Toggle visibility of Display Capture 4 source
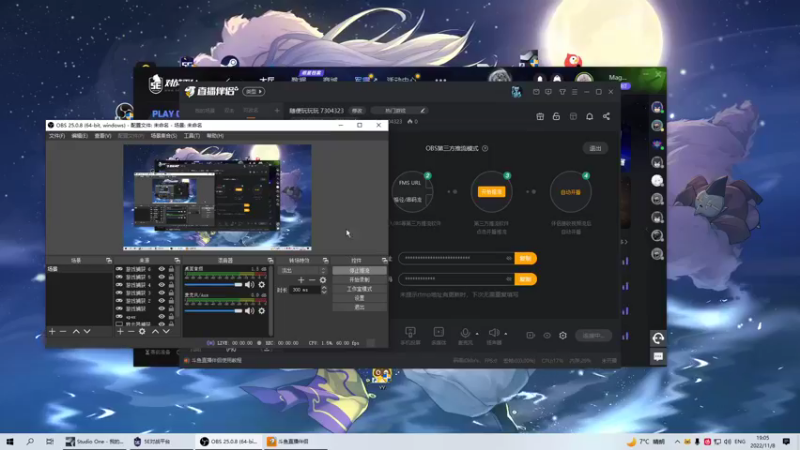 (162, 285)
